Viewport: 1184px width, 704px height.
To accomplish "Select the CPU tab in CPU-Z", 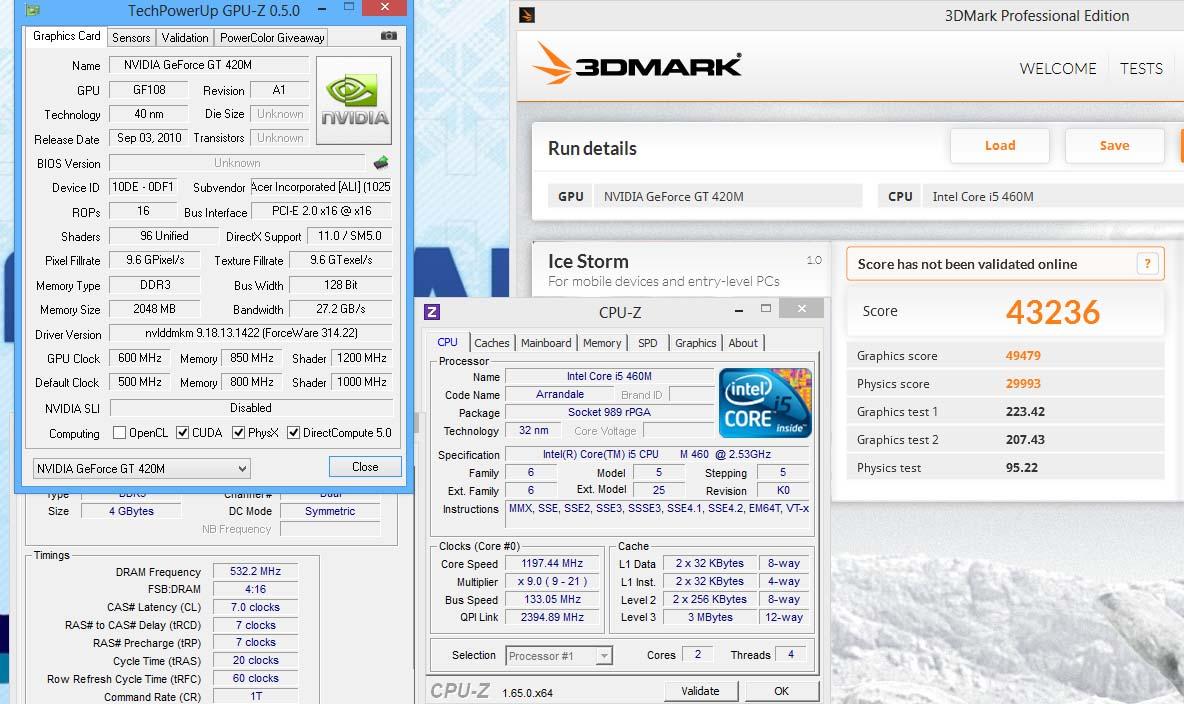I will 447,342.
